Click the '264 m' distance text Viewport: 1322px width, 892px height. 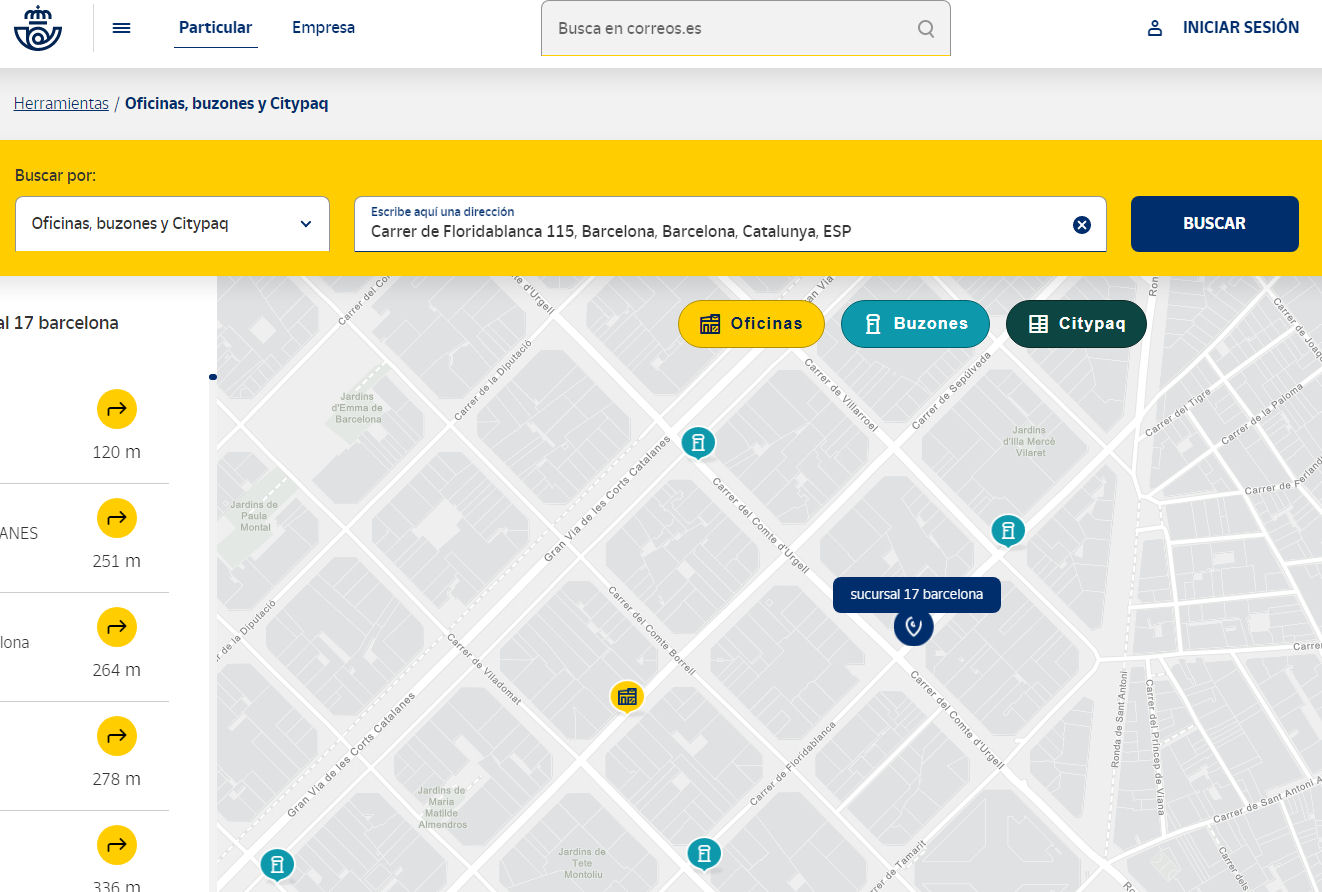[116, 670]
